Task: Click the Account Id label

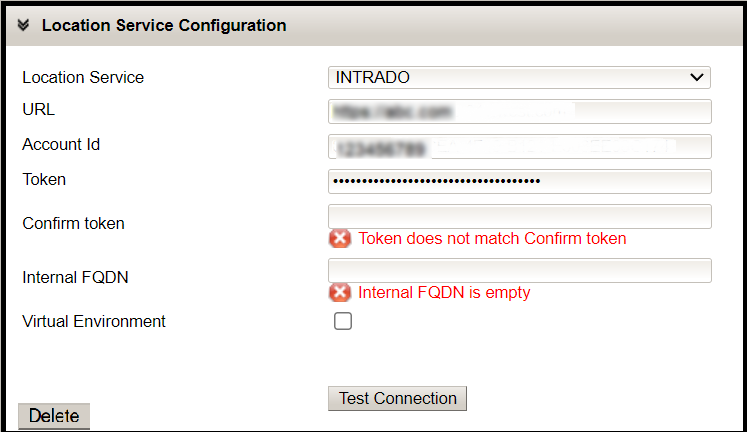Action: pos(61,144)
